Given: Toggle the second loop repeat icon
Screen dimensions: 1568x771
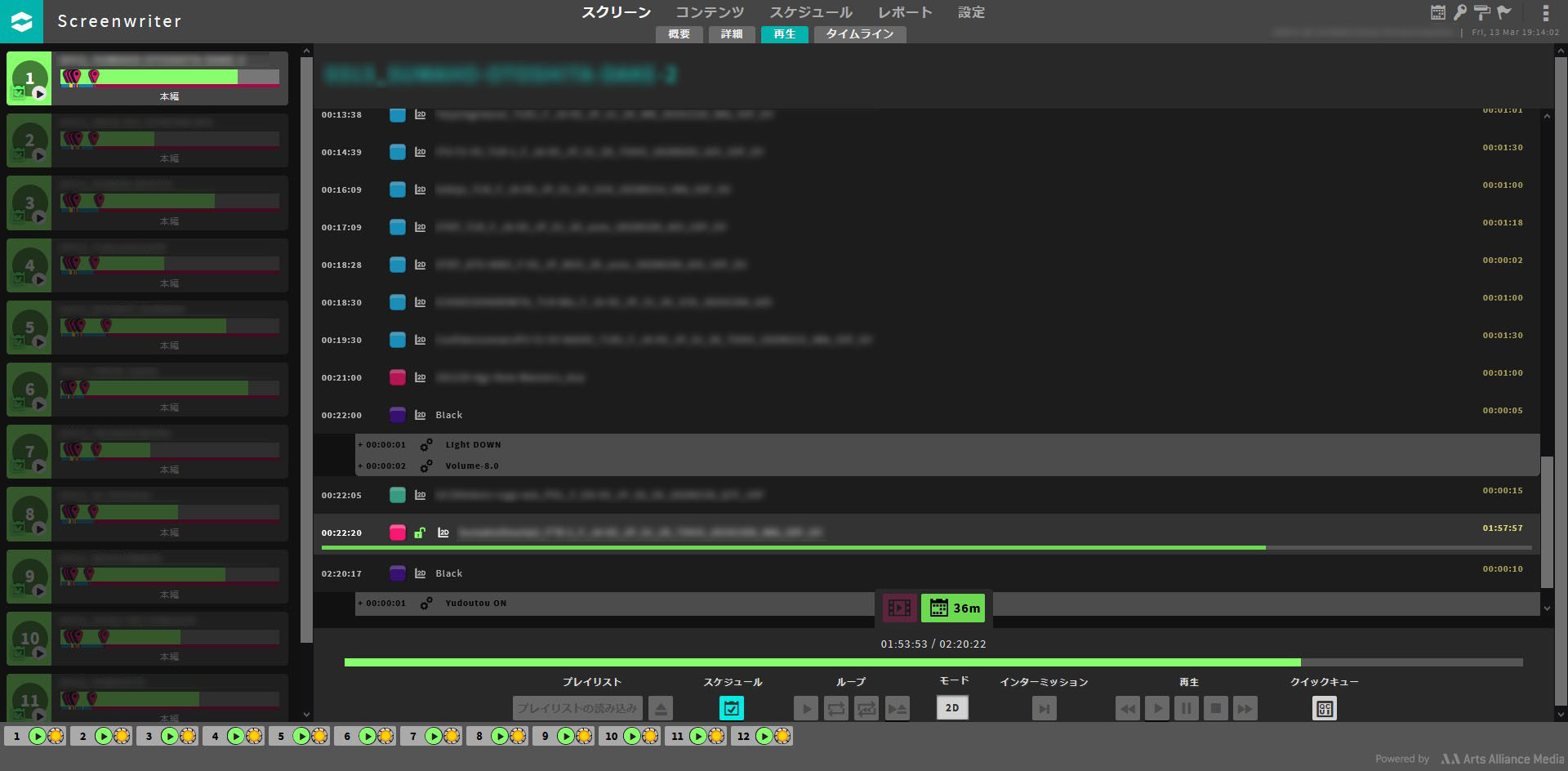Looking at the screenshot, I should pyautogui.click(x=866, y=708).
